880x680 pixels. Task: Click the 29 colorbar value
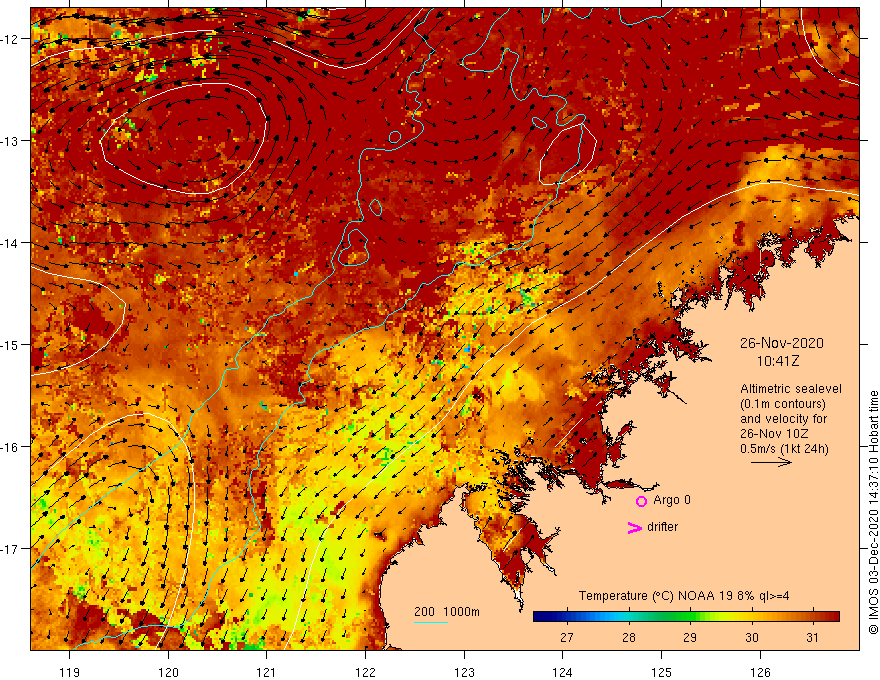[x=690, y=637]
